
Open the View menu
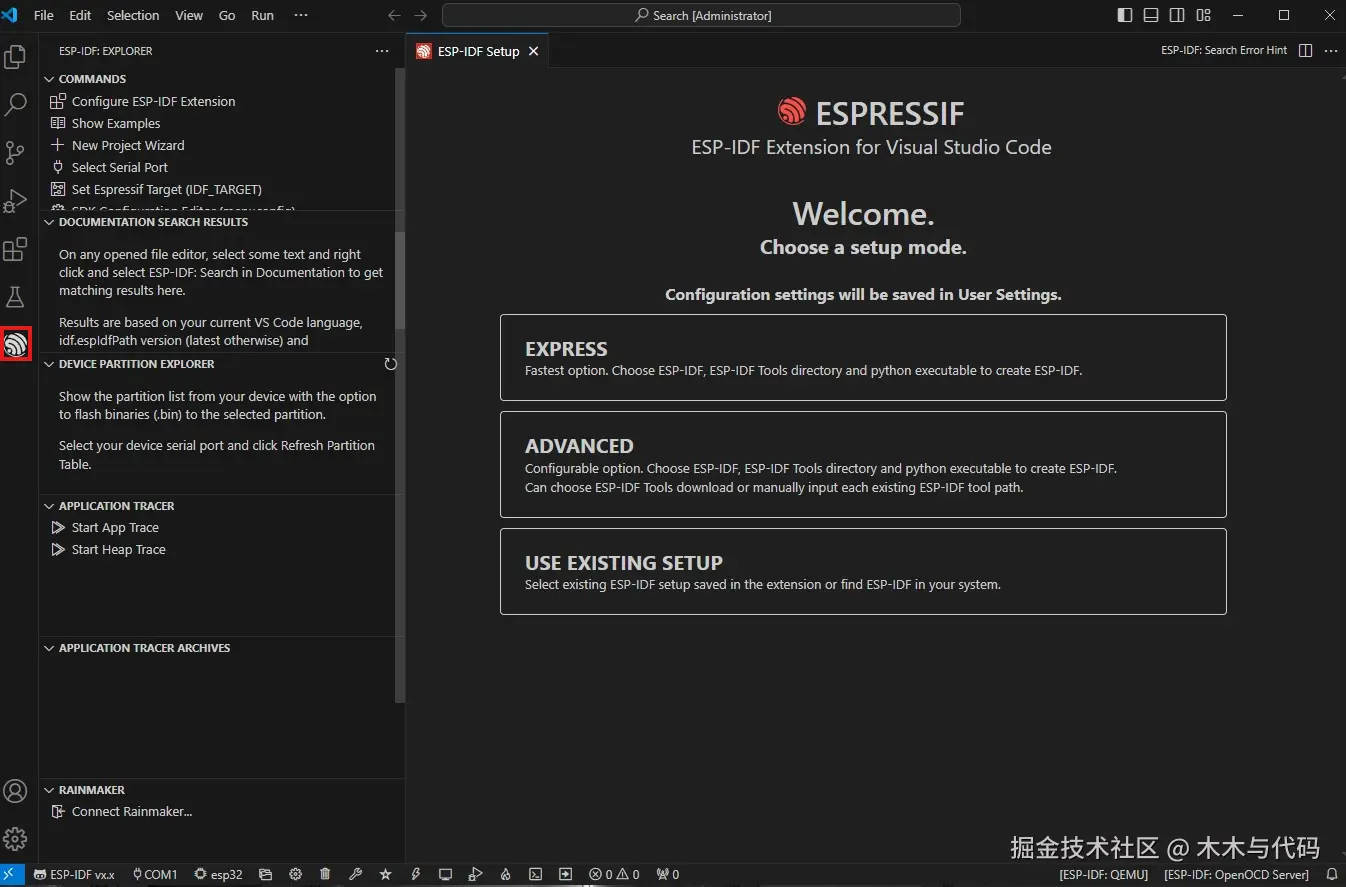(189, 15)
